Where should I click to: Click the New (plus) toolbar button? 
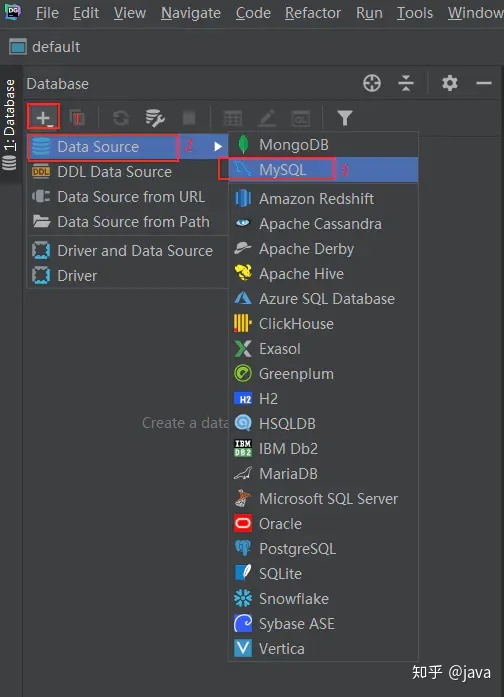[x=43, y=118]
